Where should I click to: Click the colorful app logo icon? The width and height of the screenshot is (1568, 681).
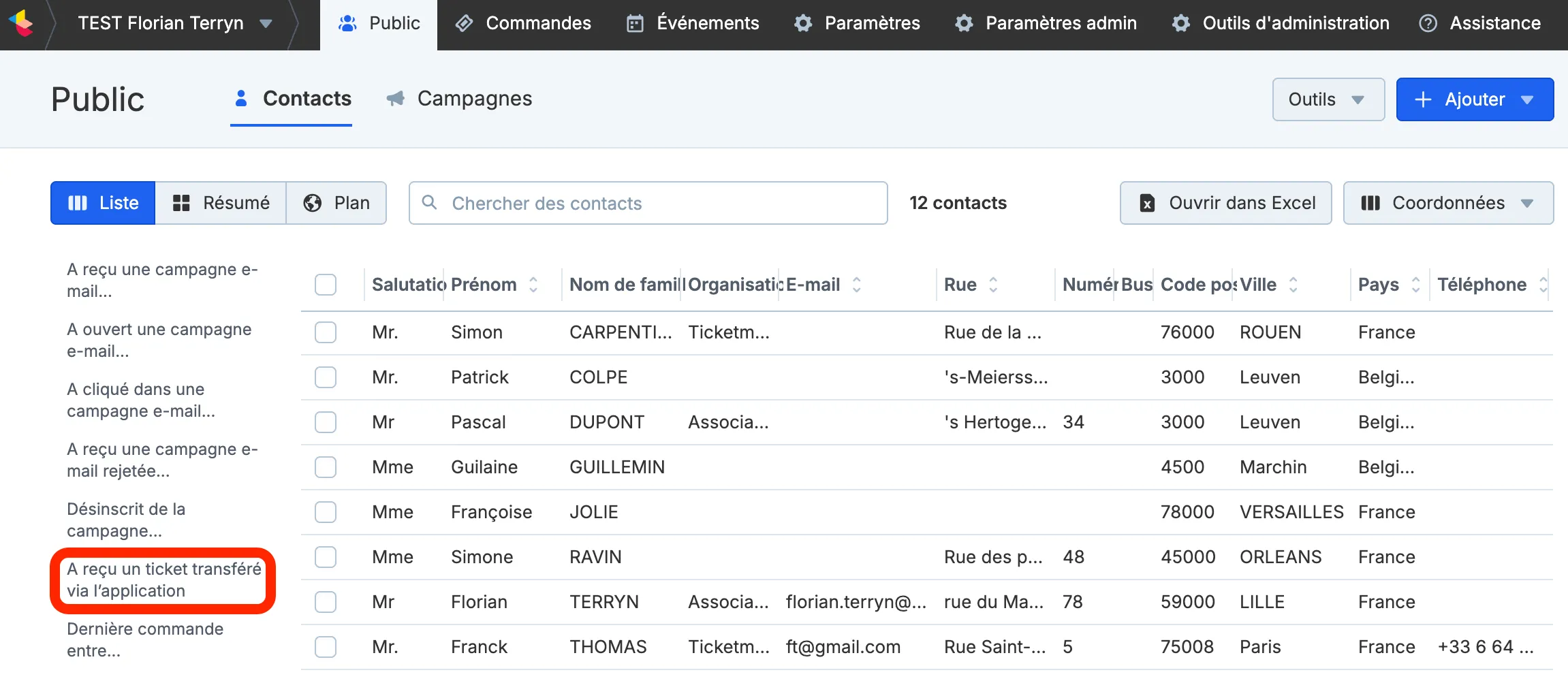point(22,23)
